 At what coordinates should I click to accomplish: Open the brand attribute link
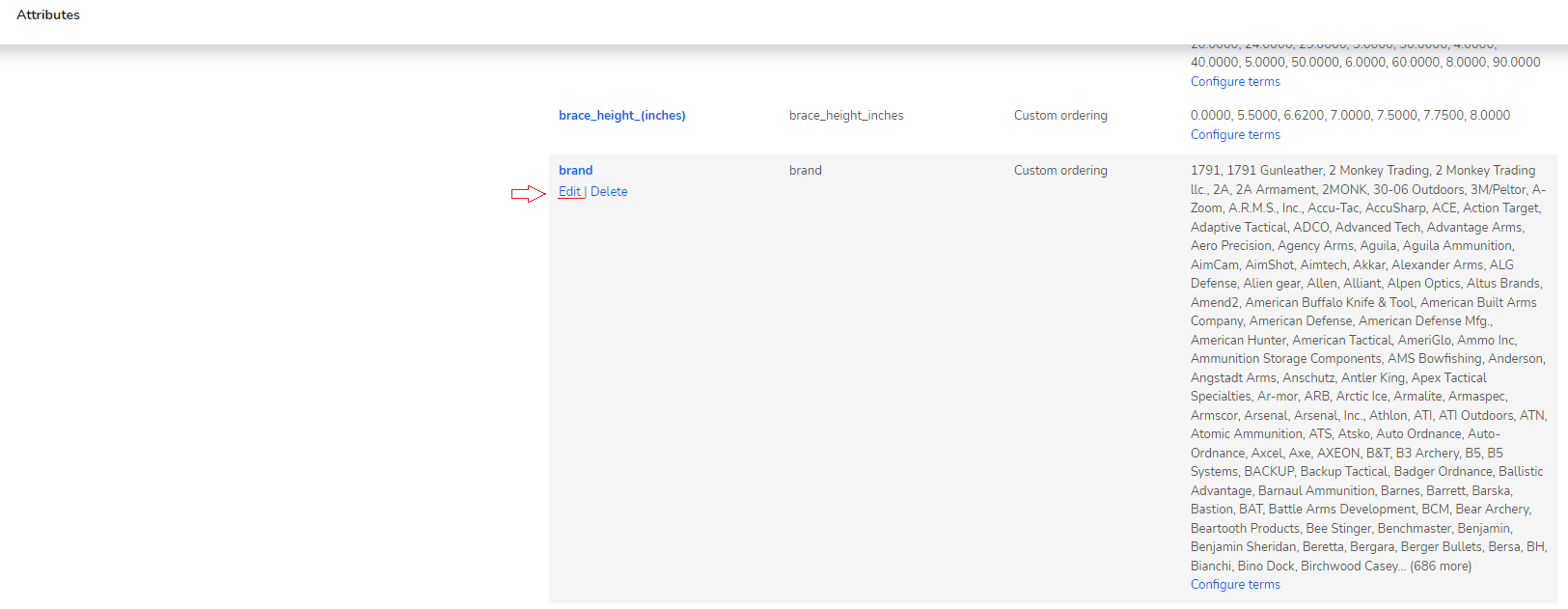point(575,171)
